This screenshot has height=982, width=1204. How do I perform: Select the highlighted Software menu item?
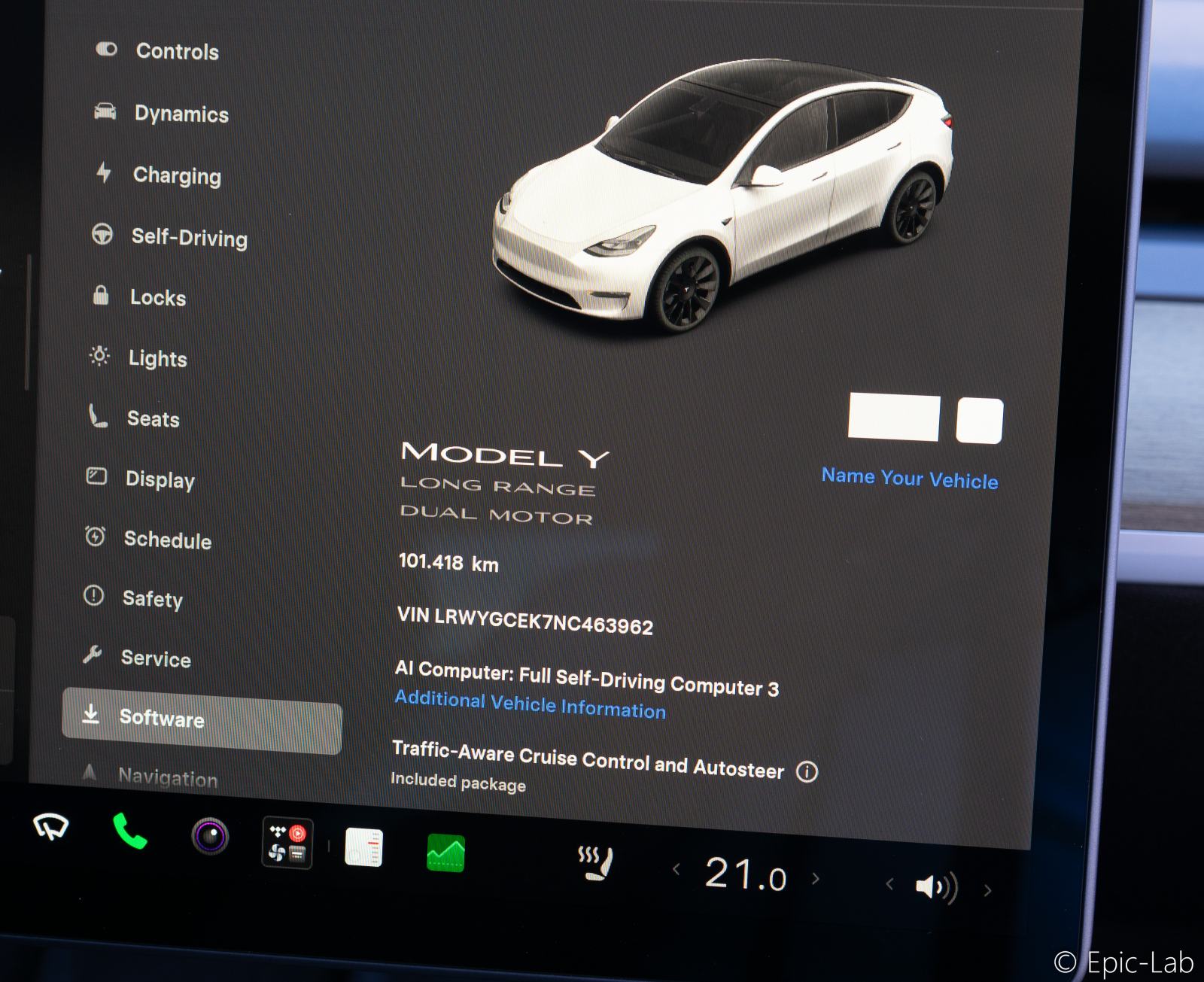pyautogui.click(x=202, y=720)
